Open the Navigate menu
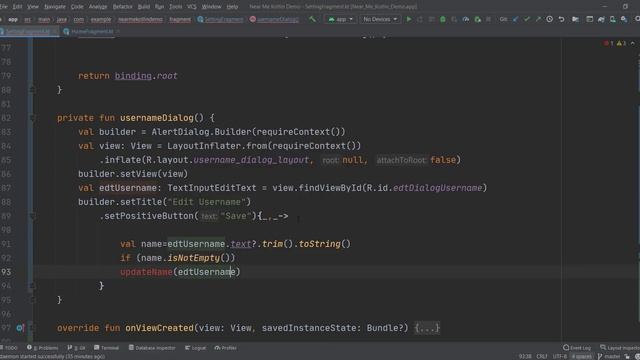Screen dimensions: 640x360 tap(55, 7)
